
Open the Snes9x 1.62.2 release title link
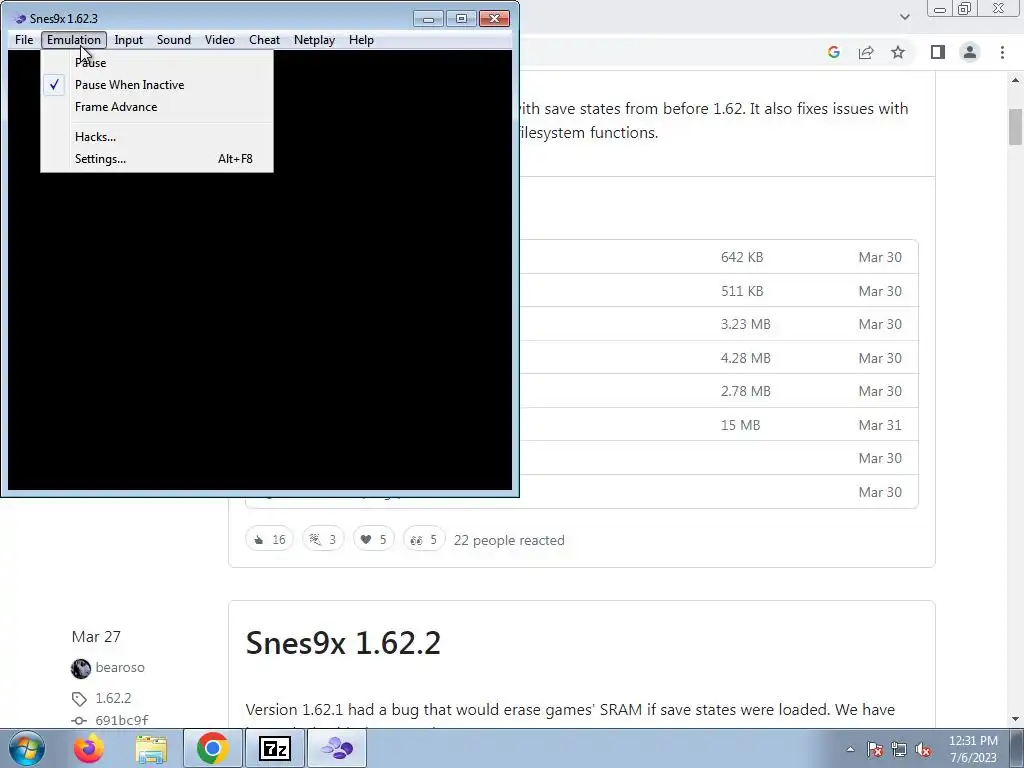pyautogui.click(x=343, y=643)
